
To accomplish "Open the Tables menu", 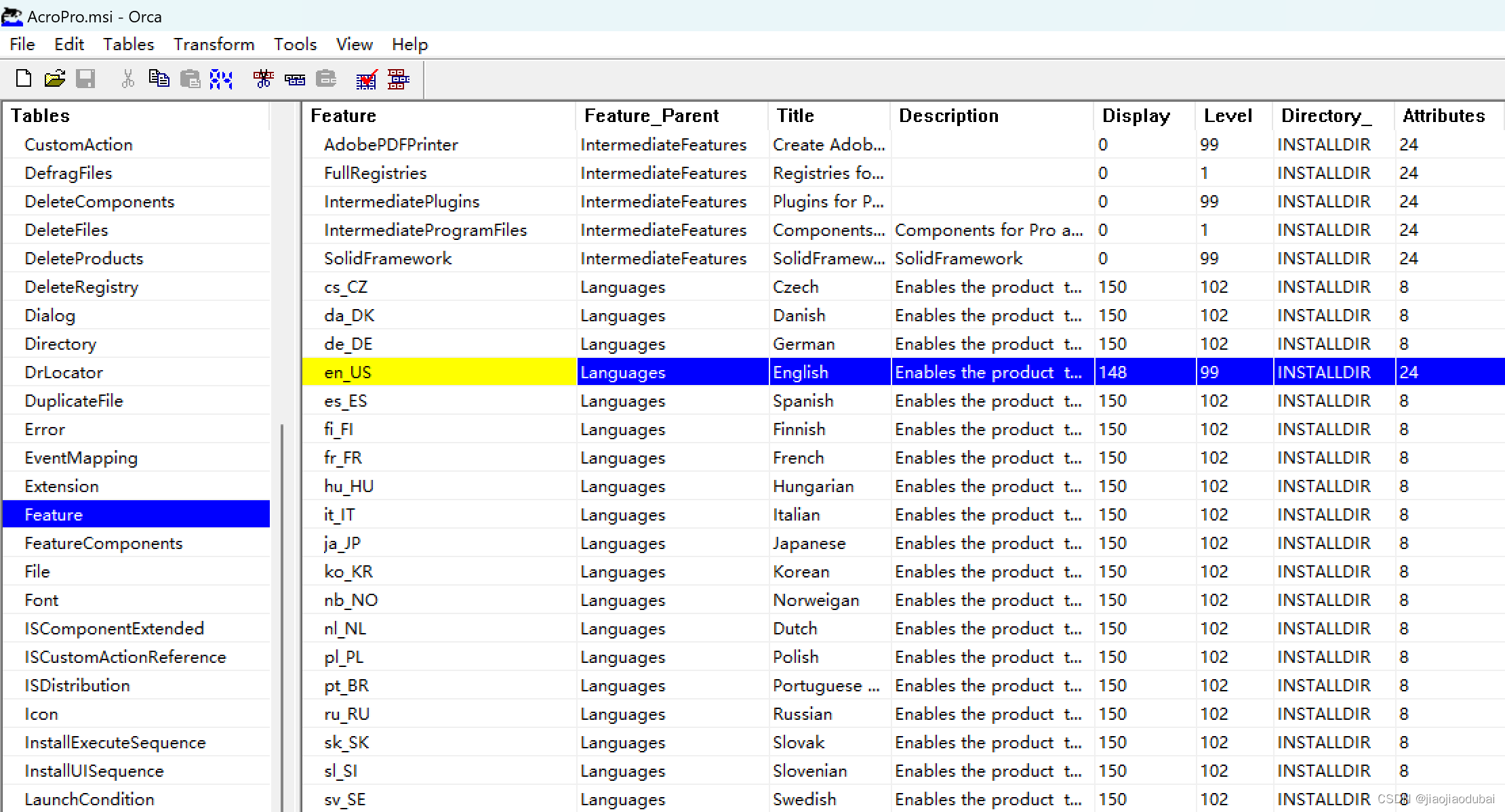I will pos(128,45).
